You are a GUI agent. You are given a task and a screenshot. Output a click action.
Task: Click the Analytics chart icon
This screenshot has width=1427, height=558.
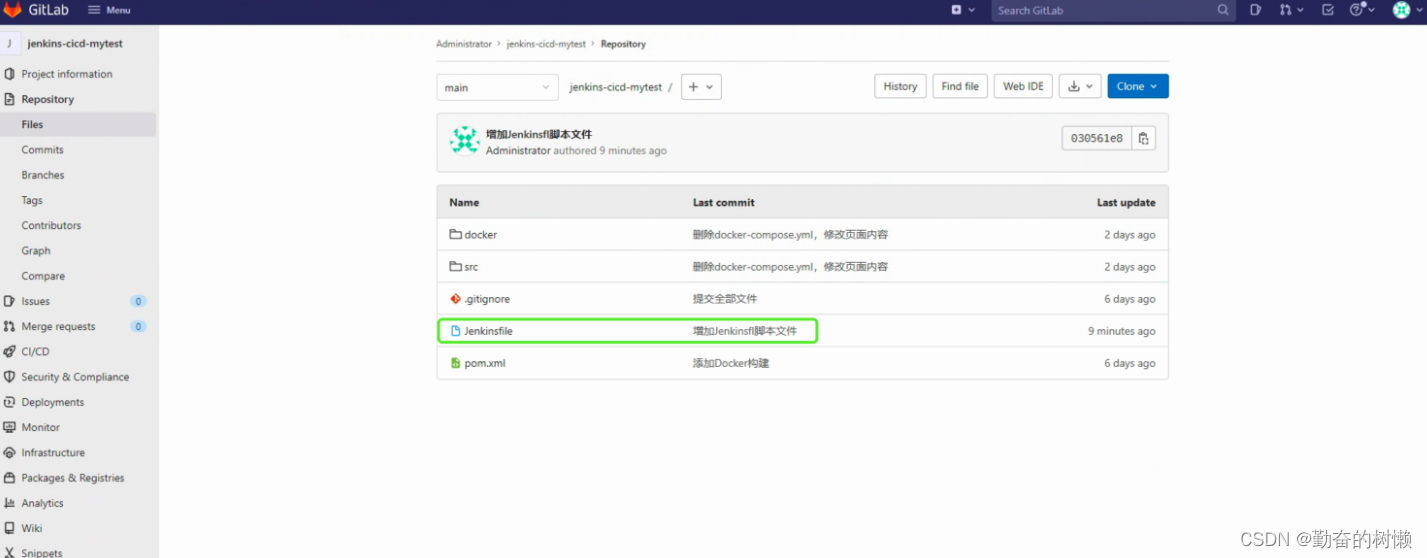click(10, 503)
